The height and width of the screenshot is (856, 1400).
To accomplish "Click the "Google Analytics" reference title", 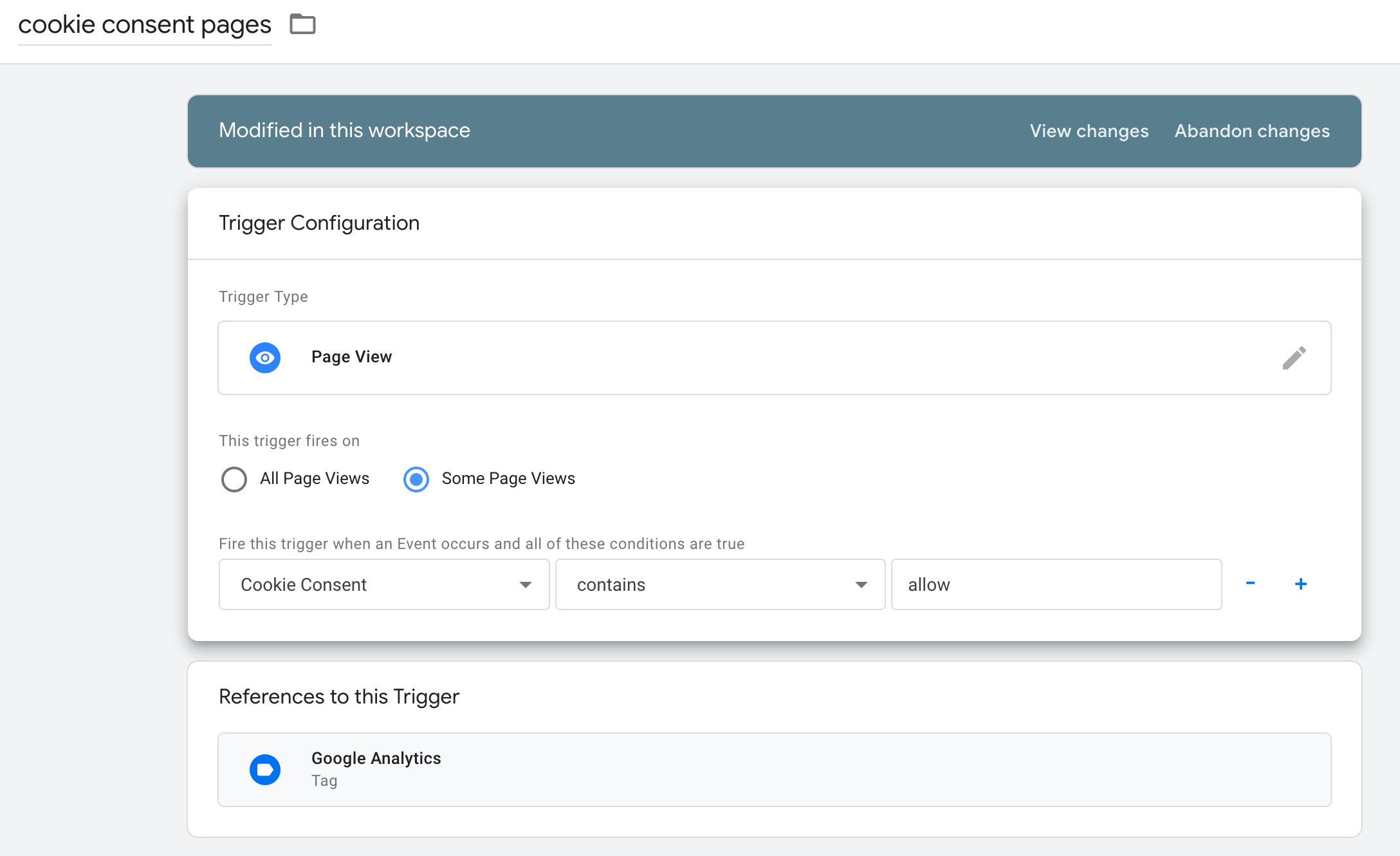I will click(376, 758).
